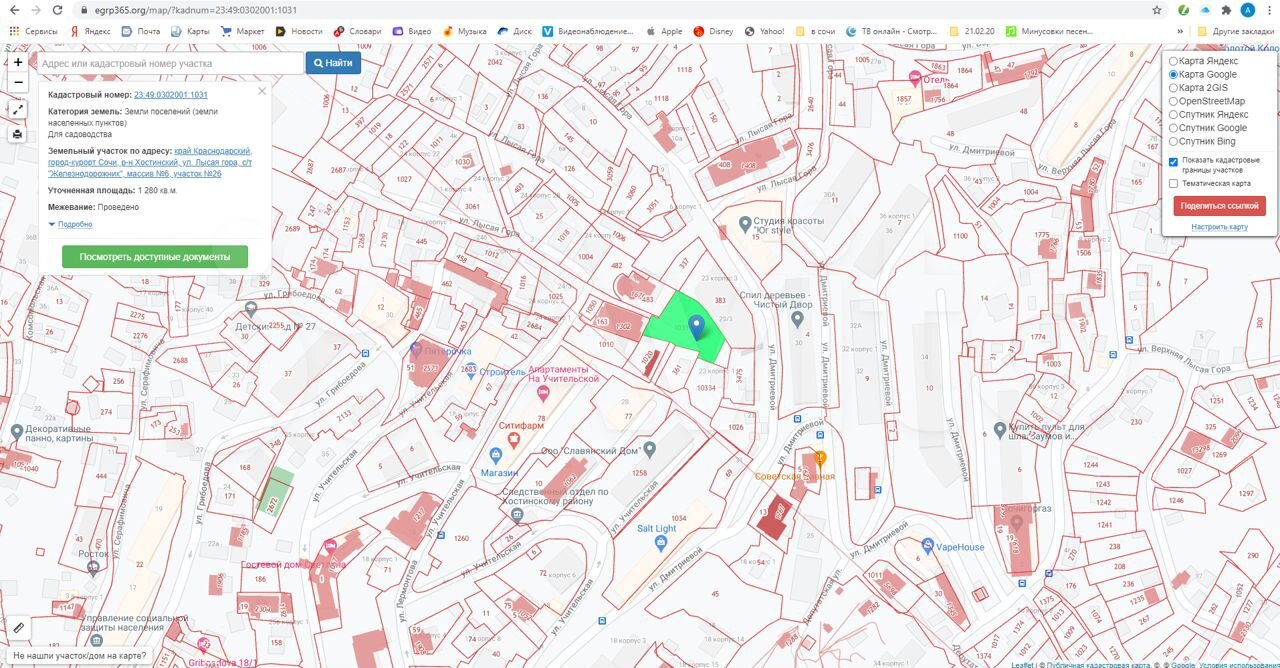The width and height of the screenshot is (1280, 668).
Task: Uncheck Показать кадастровые границы участков
Action: [x=1174, y=161]
